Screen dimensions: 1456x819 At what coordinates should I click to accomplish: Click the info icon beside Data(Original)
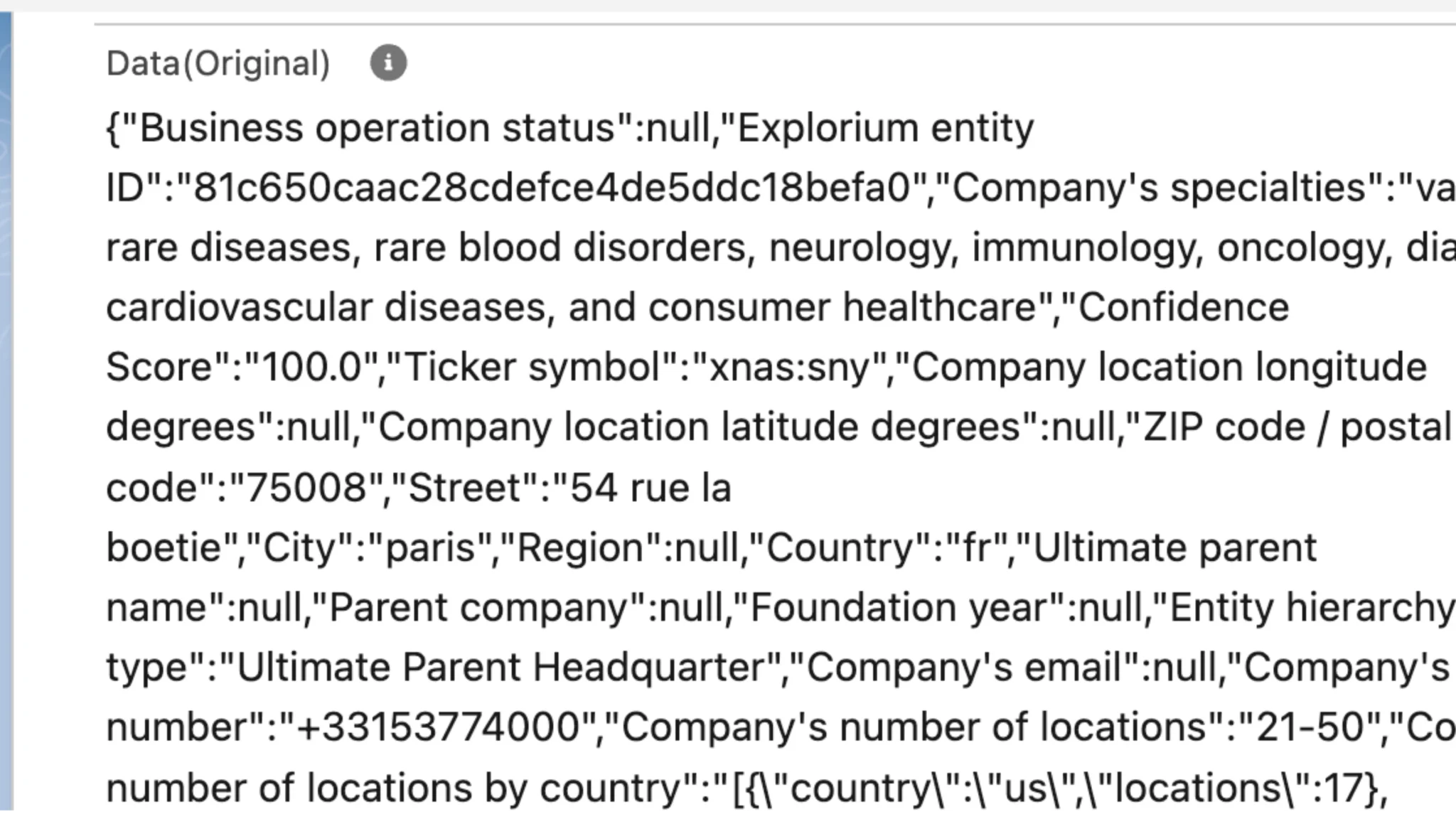pyautogui.click(x=388, y=63)
